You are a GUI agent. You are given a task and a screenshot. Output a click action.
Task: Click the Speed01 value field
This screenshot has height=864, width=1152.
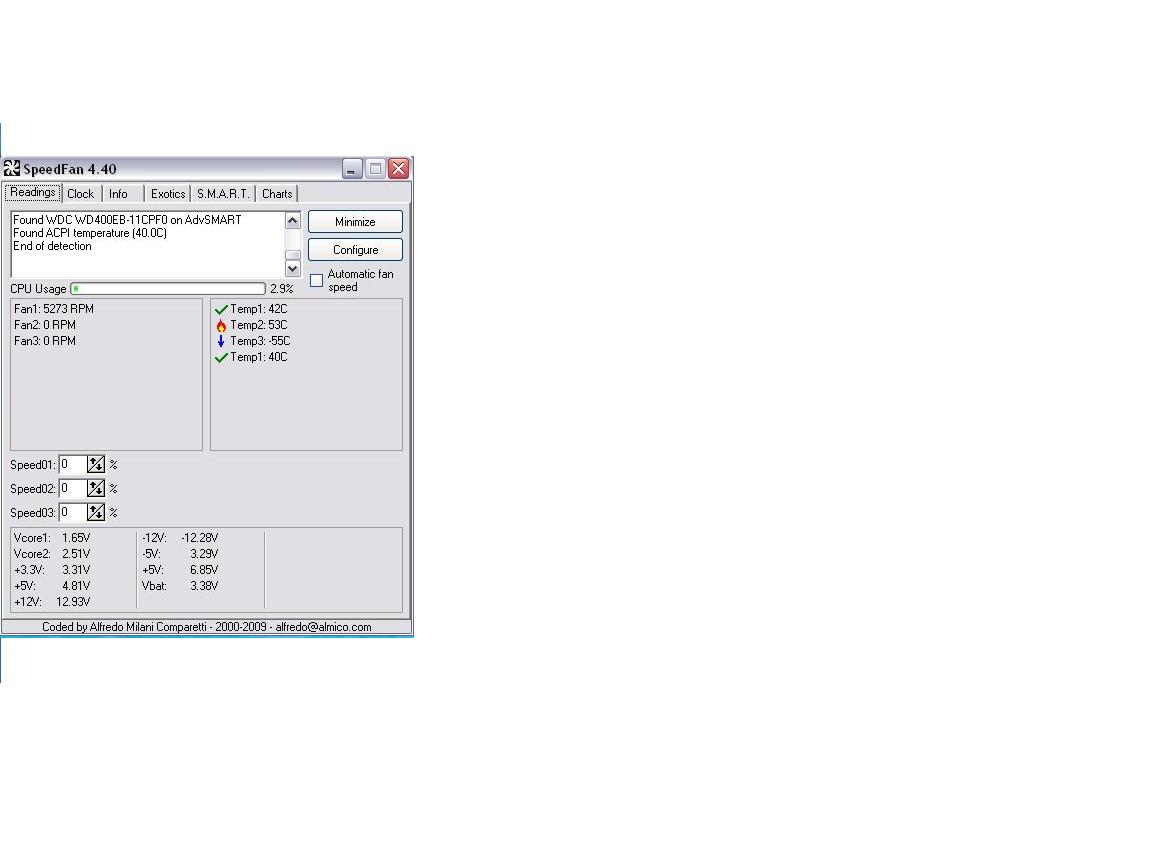pyautogui.click(x=73, y=464)
